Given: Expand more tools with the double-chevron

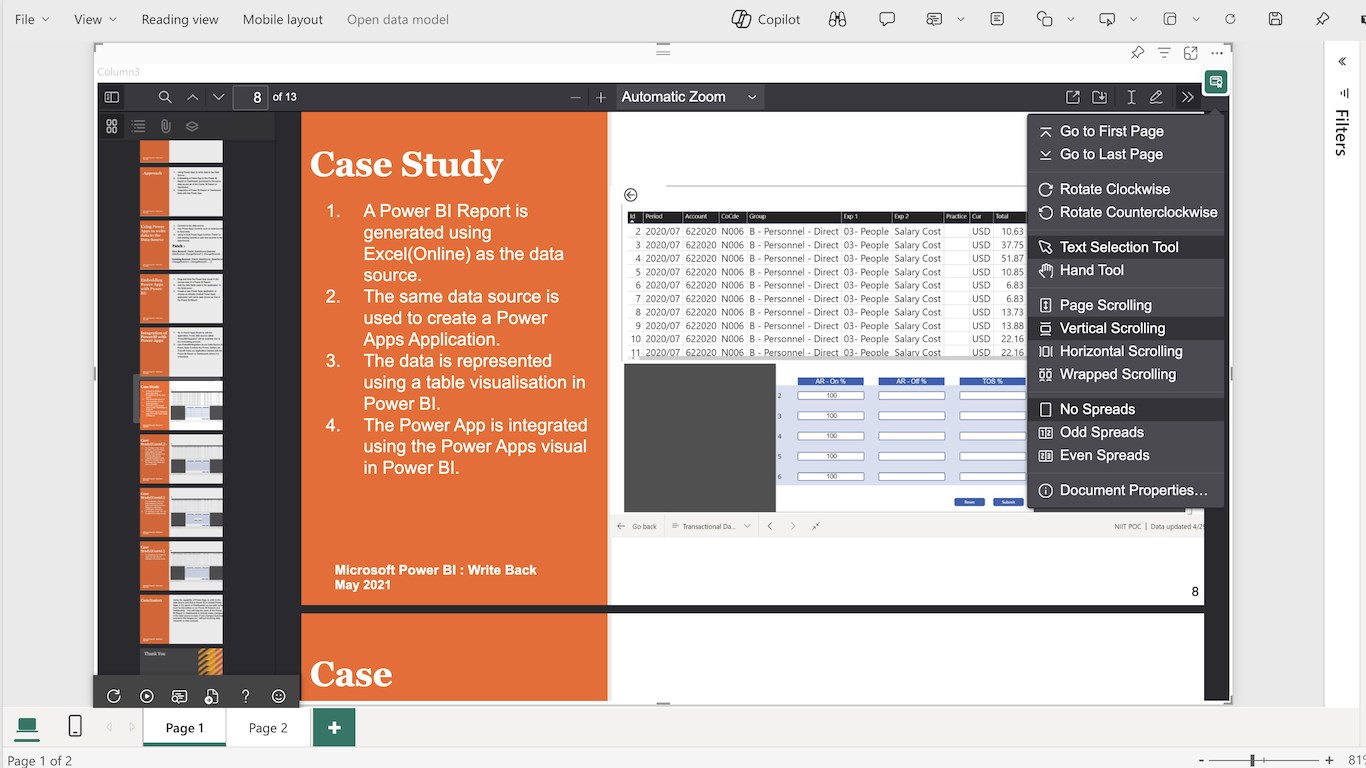Looking at the screenshot, I should [x=1188, y=97].
